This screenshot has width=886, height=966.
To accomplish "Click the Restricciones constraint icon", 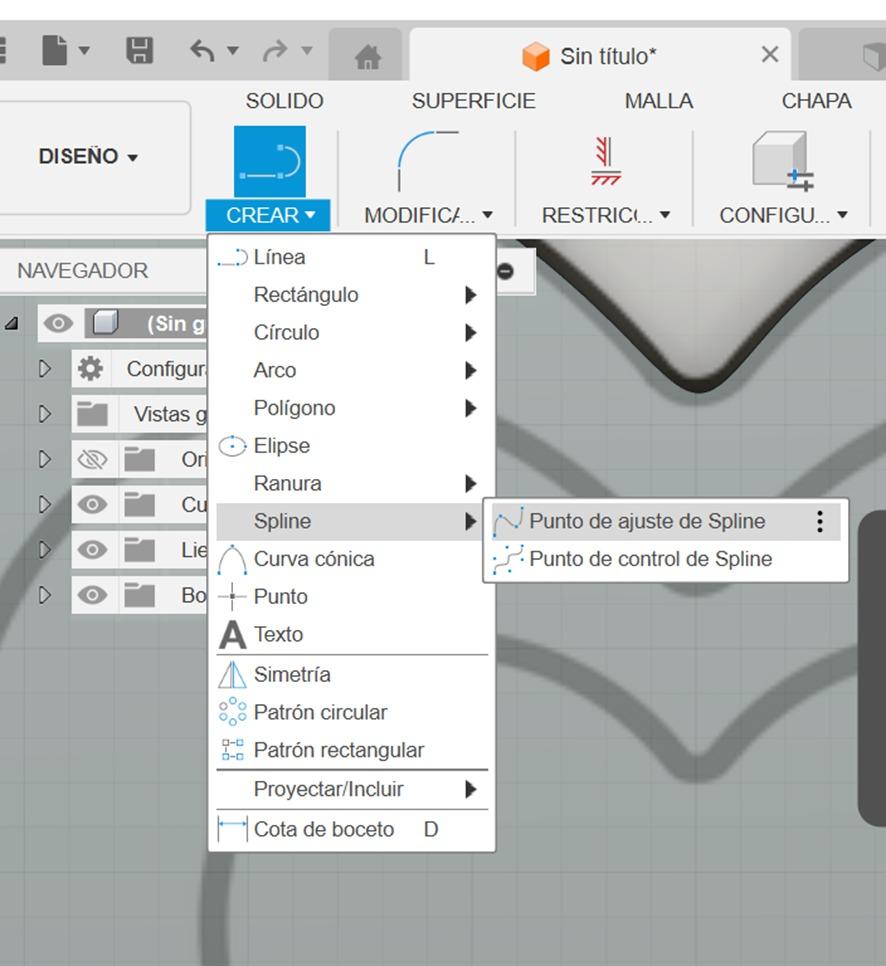I will pyautogui.click(x=604, y=160).
